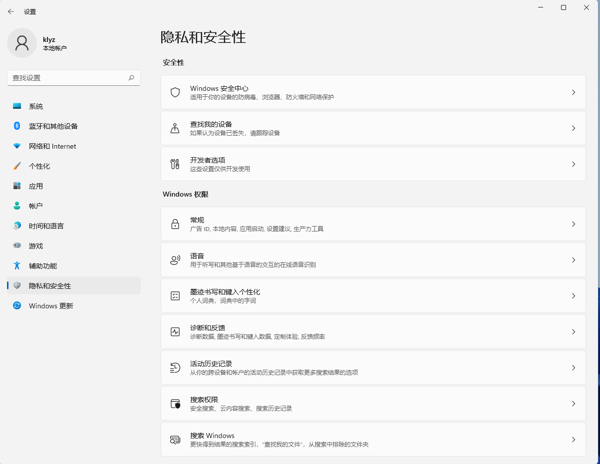Viewport: 600px width, 464px height.
Task: Click the 常规 padlock icon
Action: click(x=175, y=224)
